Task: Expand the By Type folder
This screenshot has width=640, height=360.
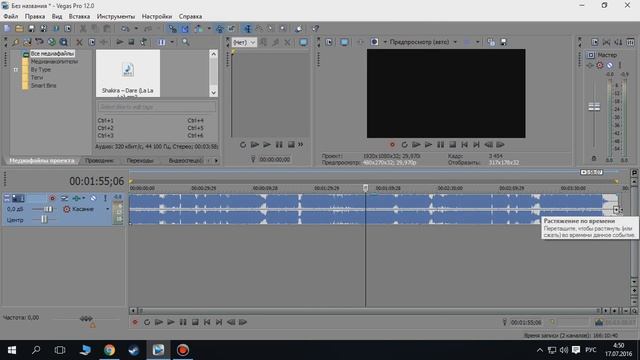Action: pyautogui.click(x=16, y=70)
